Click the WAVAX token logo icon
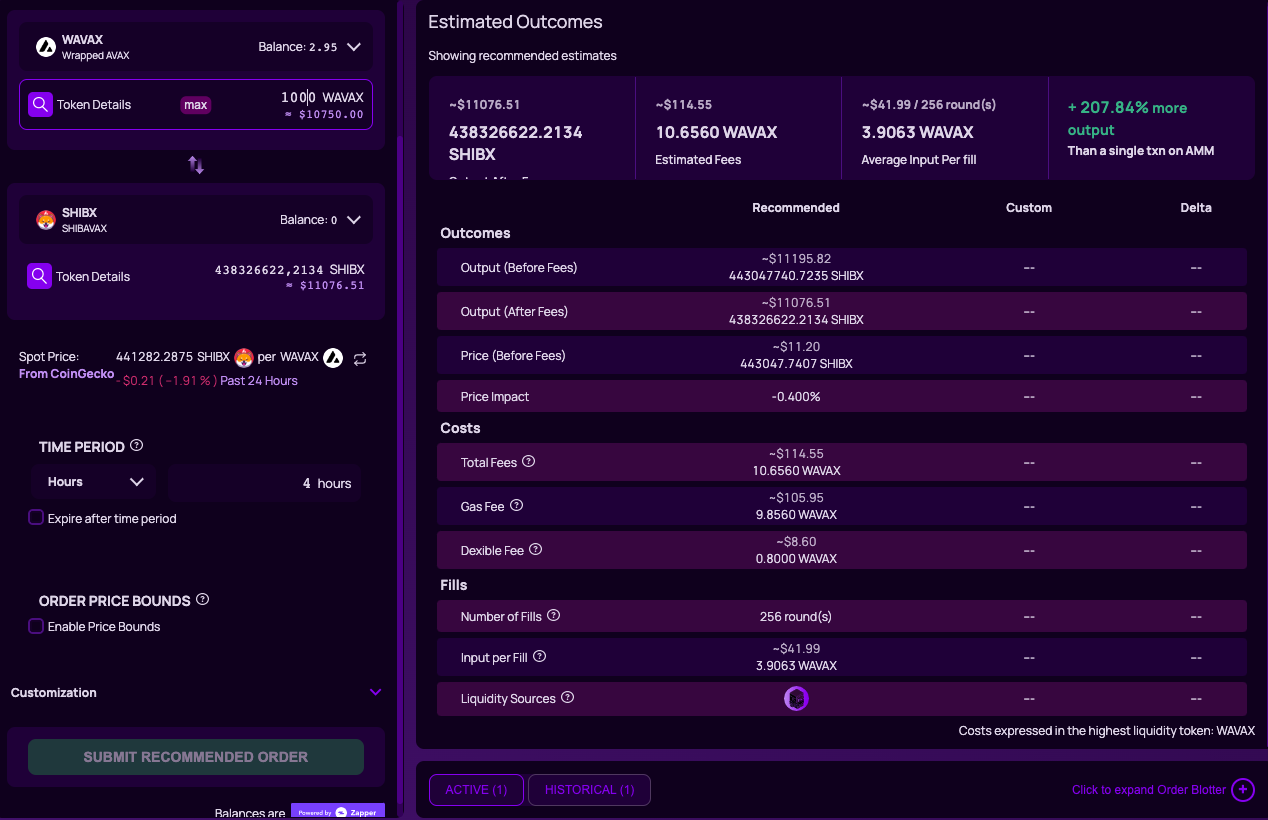The image size is (1268, 820). click(x=45, y=46)
